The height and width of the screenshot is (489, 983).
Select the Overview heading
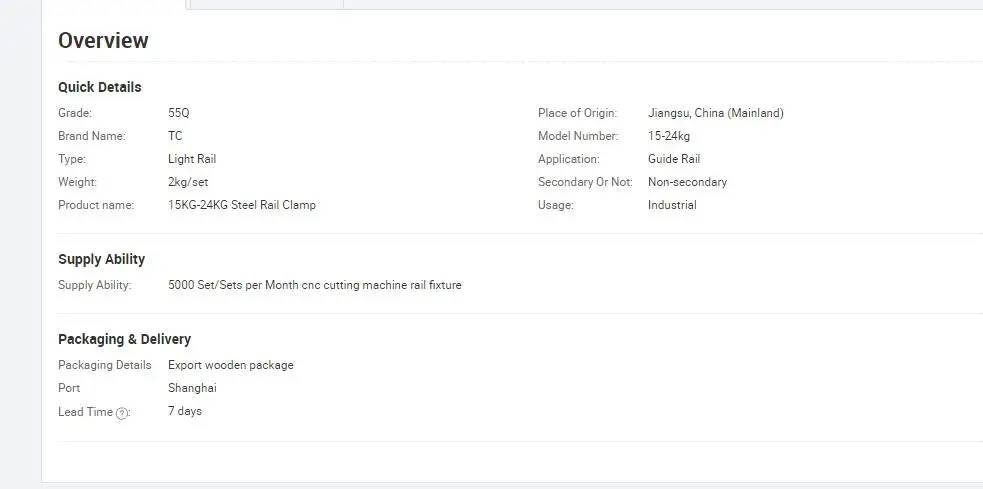click(x=103, y=41)
